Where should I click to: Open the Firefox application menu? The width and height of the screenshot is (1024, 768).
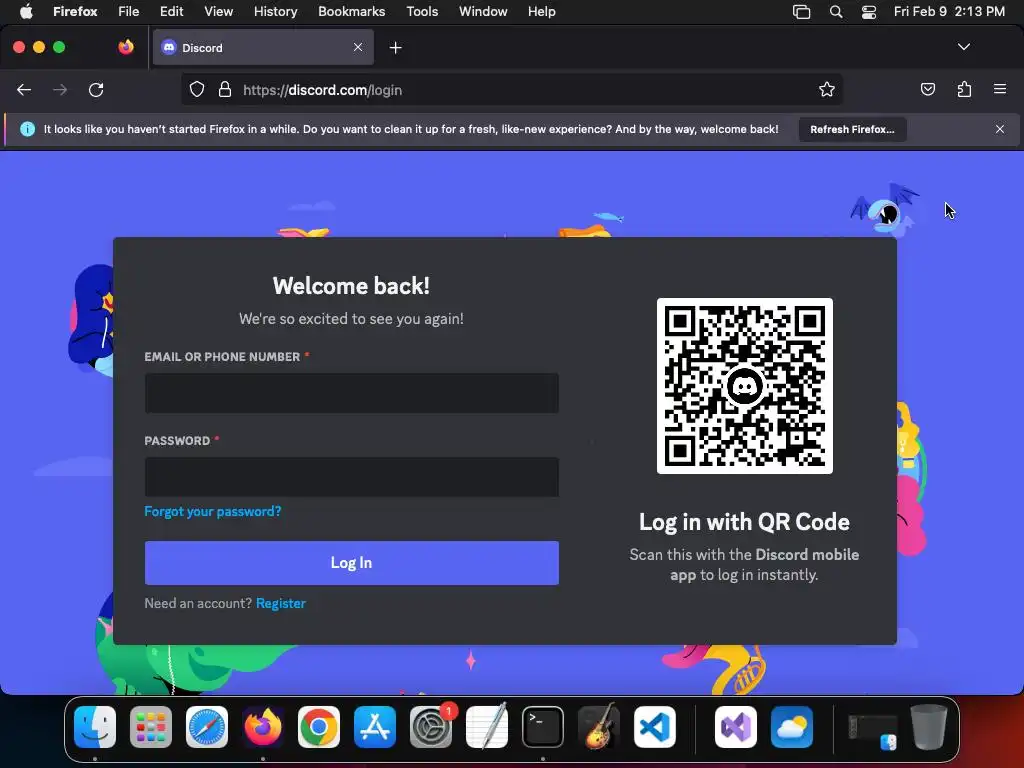[x=75, y=12]
